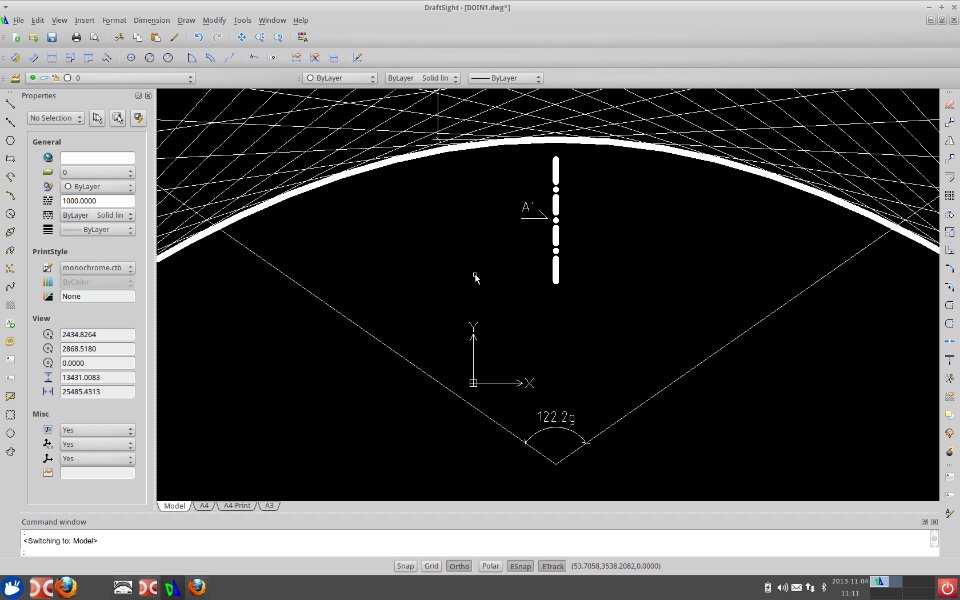The height and width of the screenshot is (600, 960).
Task: Click the Text Style icon in the top toolbar
Action: (x=302, y=37)
